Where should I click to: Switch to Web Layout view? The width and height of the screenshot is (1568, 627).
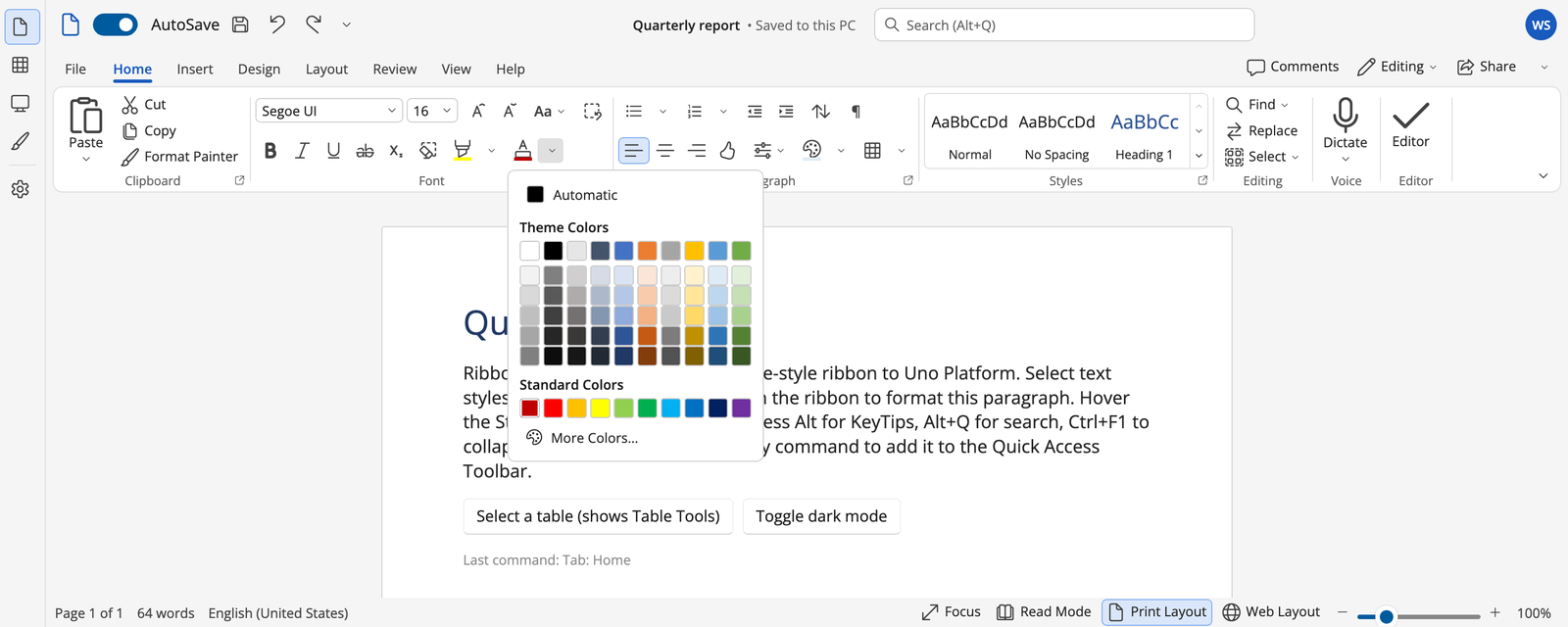pos(1271,611)
